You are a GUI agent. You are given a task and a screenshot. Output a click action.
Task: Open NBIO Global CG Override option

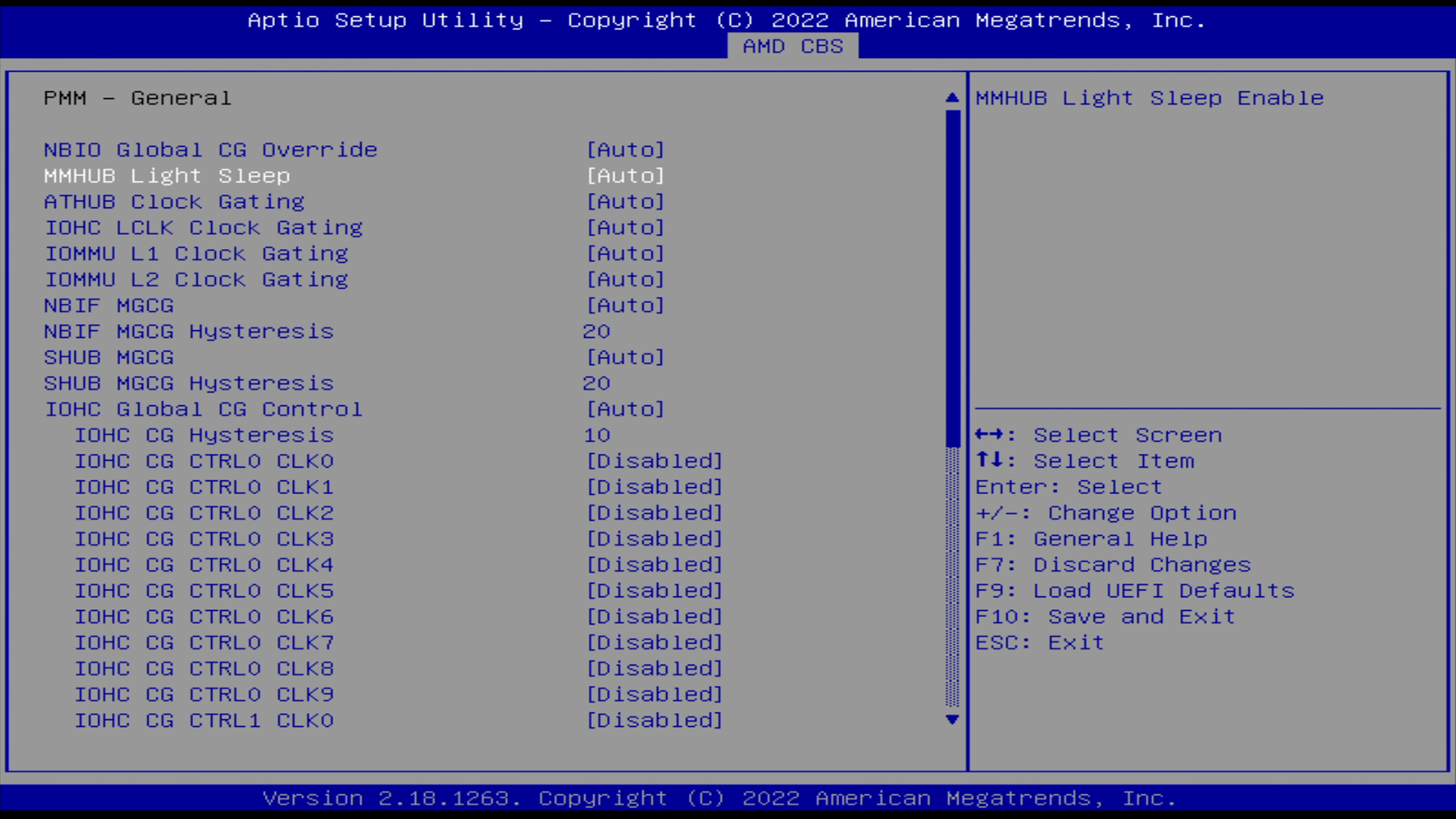(625, 150)
